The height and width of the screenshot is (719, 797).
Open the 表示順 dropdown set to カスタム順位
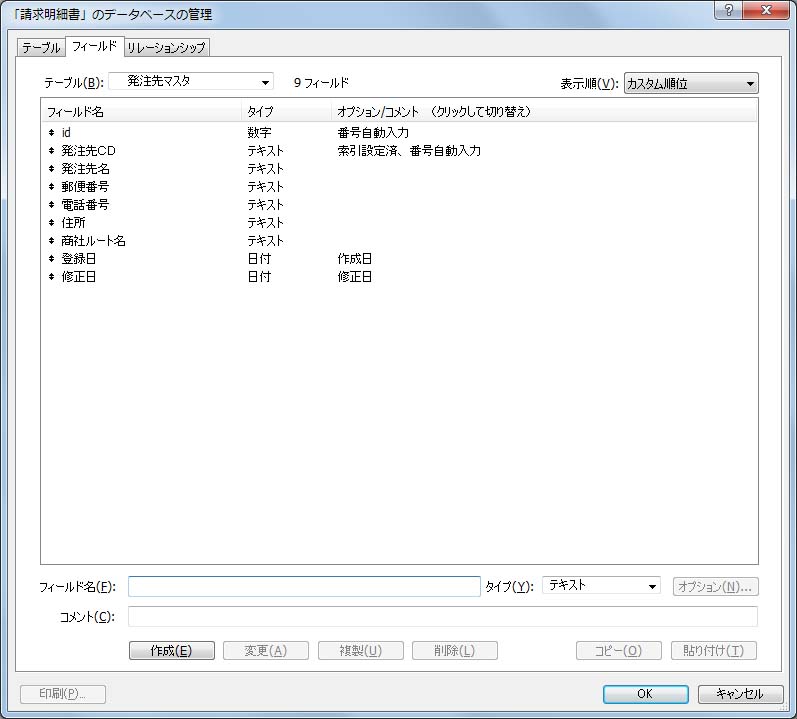(x=691, y=83)
